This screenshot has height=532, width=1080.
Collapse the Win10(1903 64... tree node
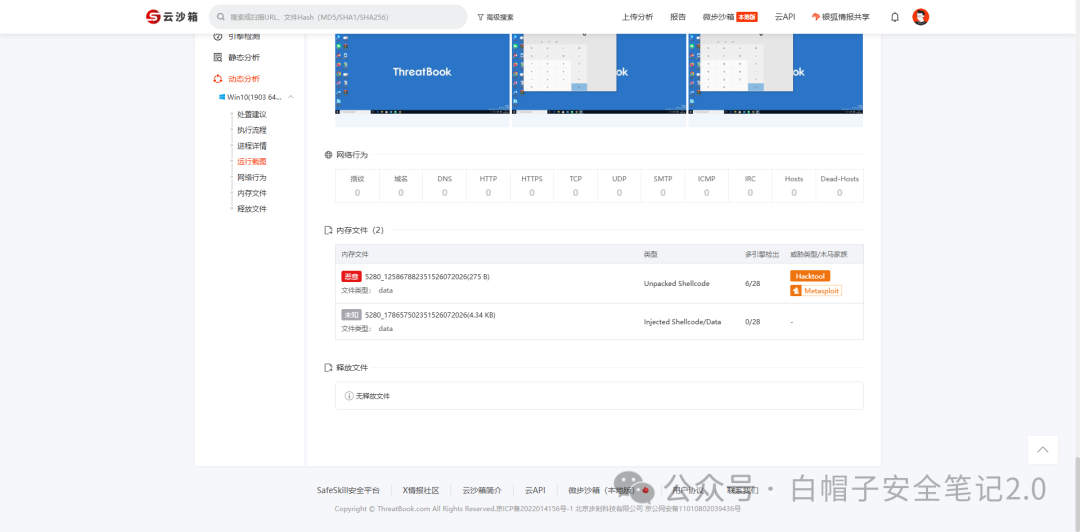pos(291,97)
